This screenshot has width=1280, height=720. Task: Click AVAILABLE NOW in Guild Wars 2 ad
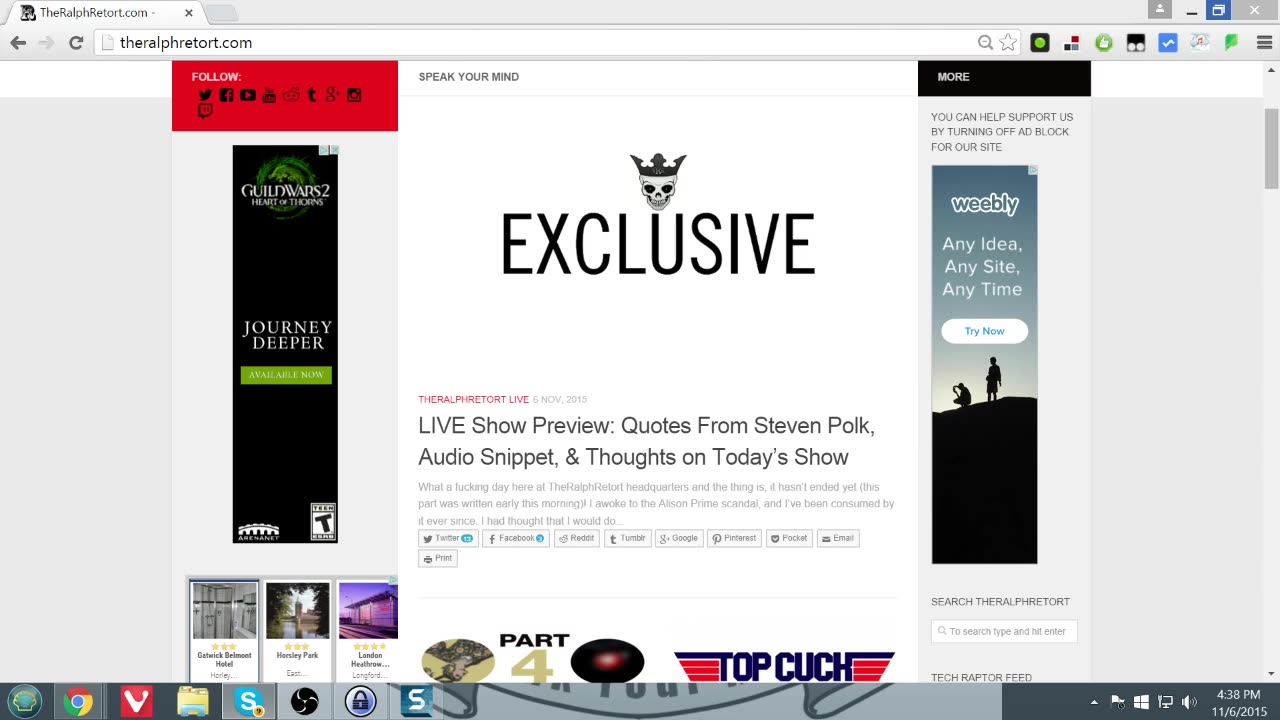[x=285, y=375]
